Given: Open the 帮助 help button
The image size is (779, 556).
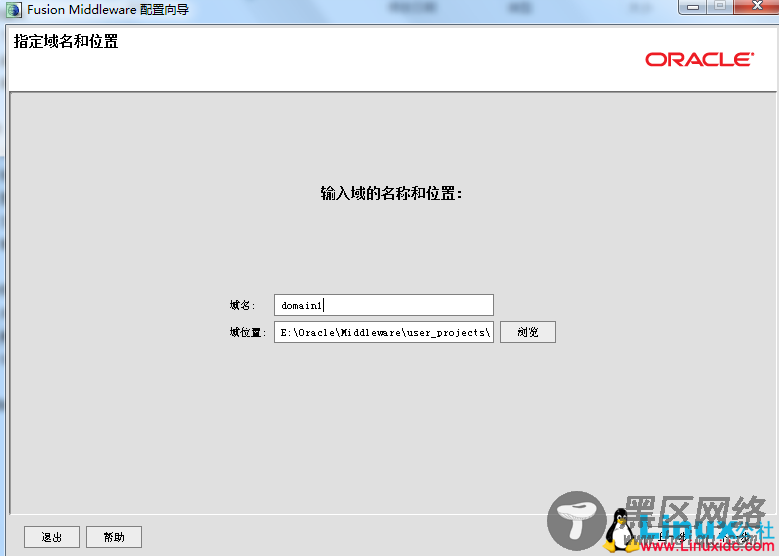Looking at the screenshot, I should [x=114, y=537].
